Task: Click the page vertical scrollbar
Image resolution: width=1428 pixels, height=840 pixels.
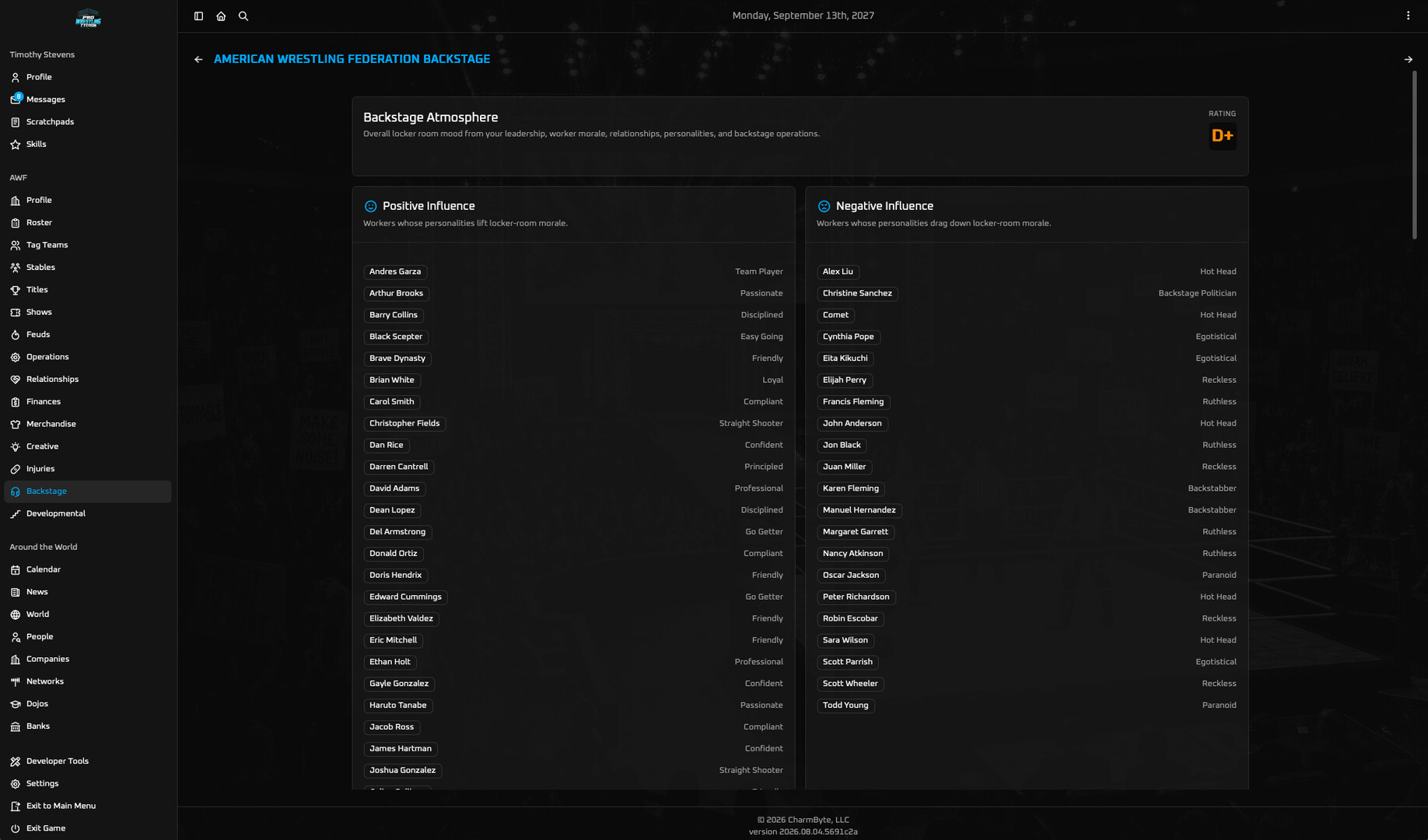Action: pyautogui.click(x=1414, y=156)
